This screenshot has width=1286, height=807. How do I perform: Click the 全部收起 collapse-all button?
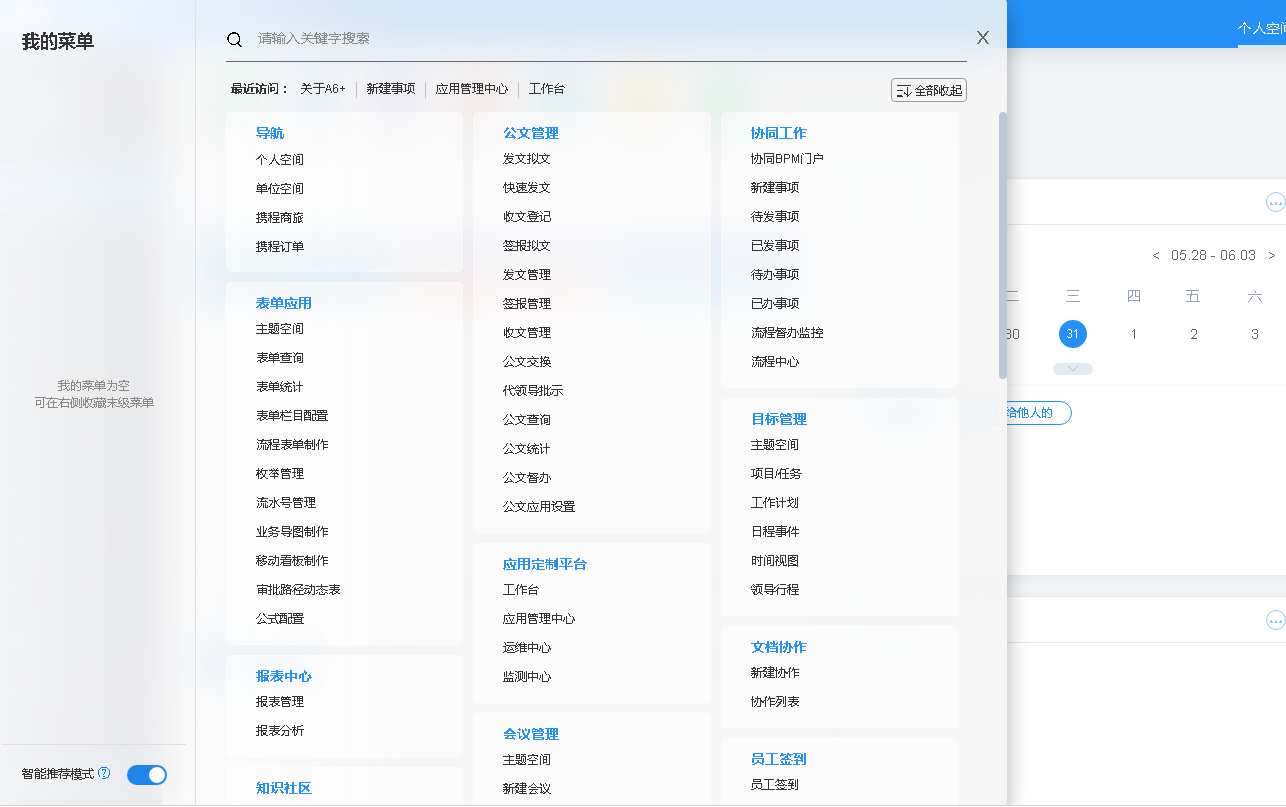[x=929, y=90]
